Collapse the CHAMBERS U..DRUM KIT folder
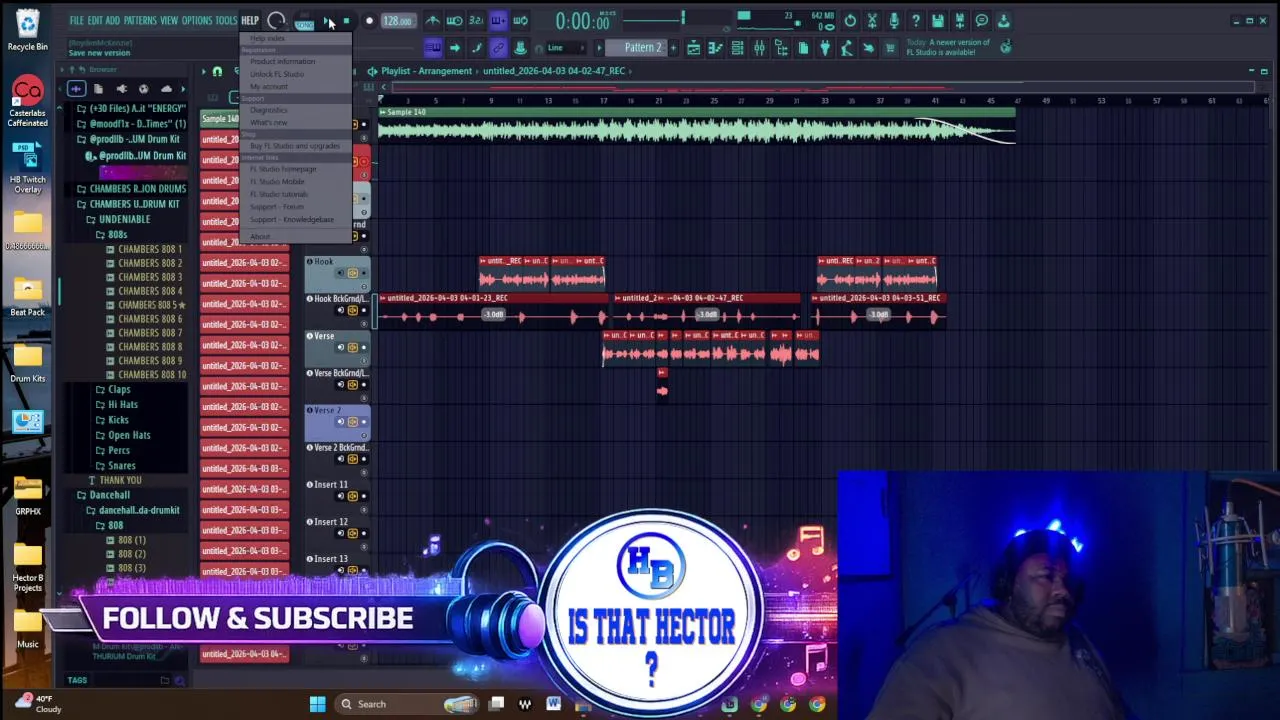The height and width of the screenshot is (720, 1280). pyautogui.click(x=134, y=204)
